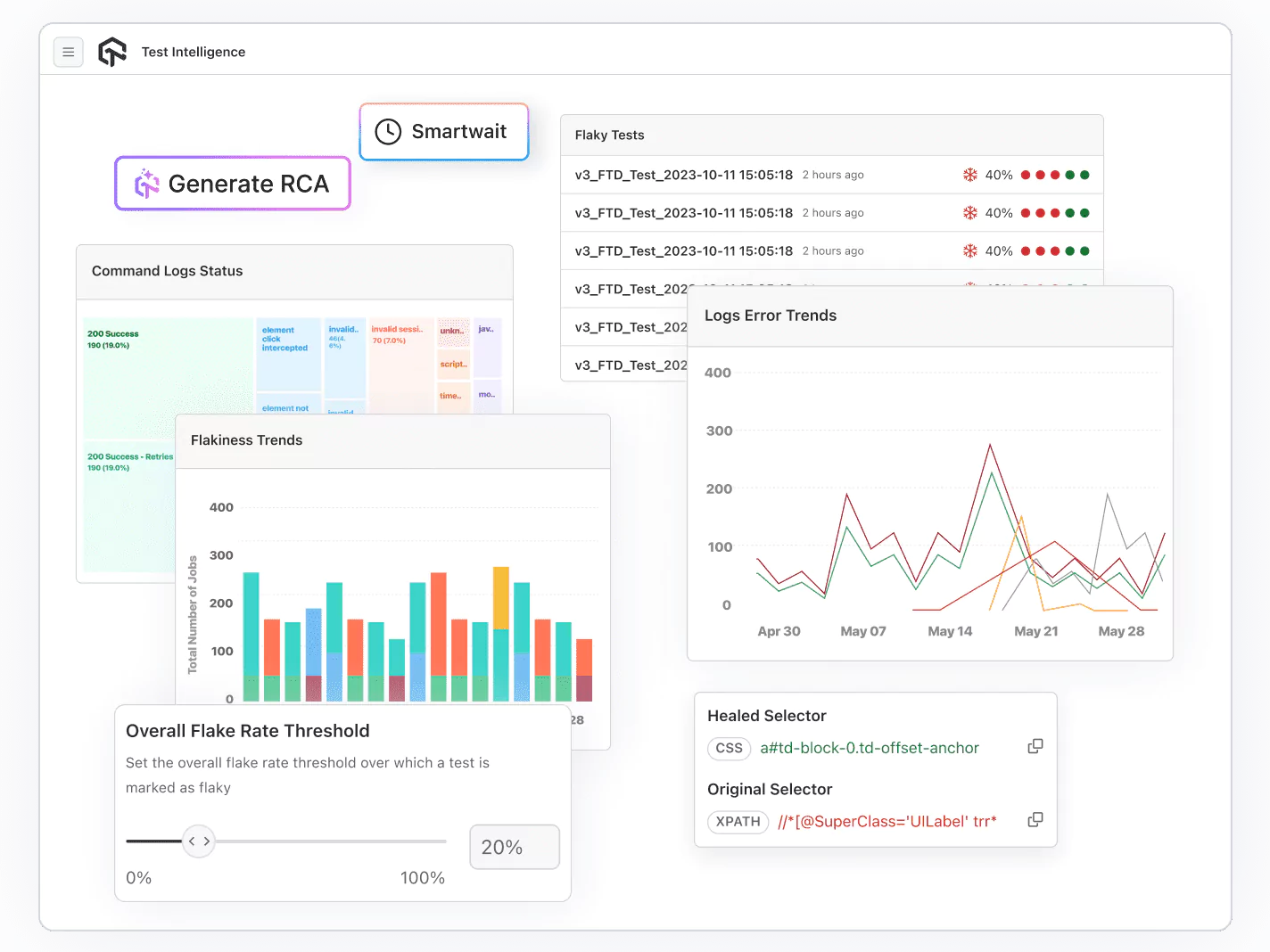1270x952 pixels.
Task: Click the Generate RCA sparkle icon
Action: tap(147, 184)
